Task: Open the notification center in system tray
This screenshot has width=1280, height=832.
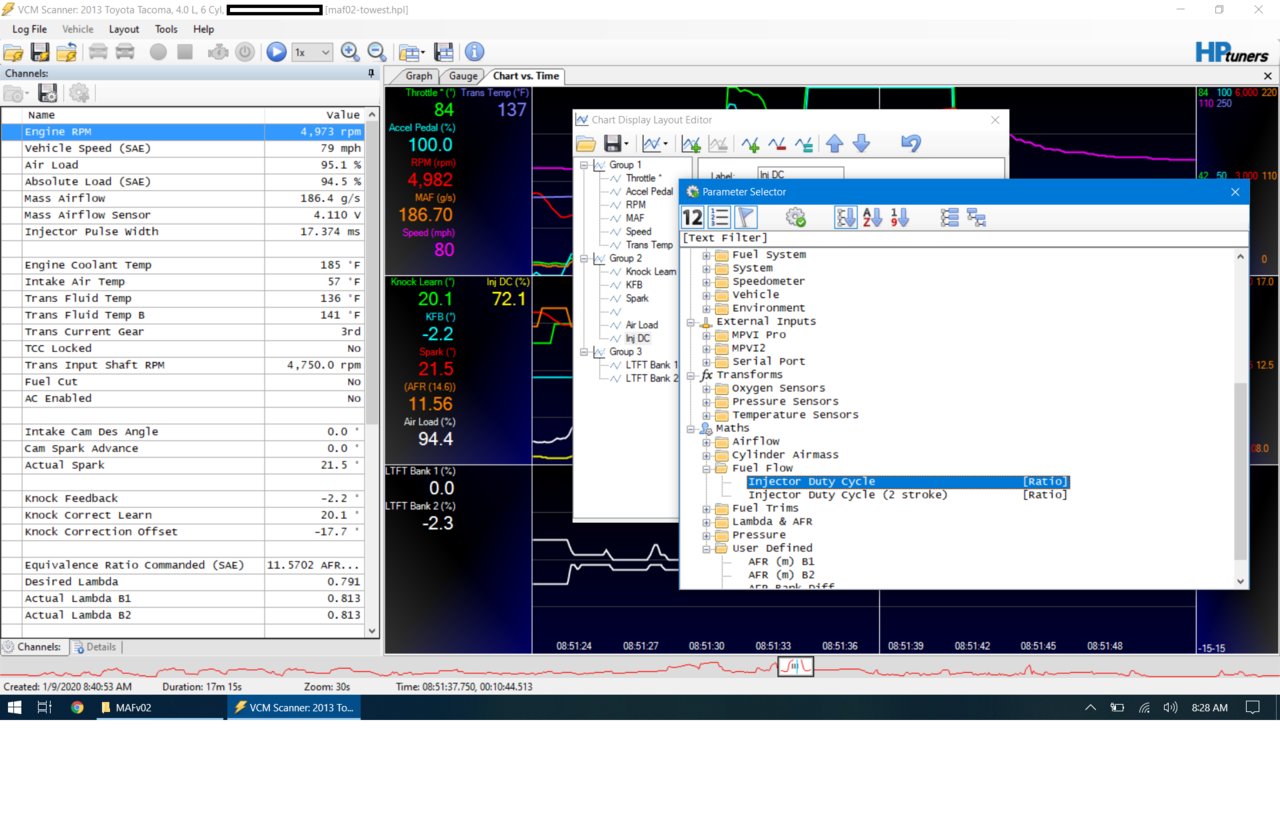Action: click(1252, 707)
